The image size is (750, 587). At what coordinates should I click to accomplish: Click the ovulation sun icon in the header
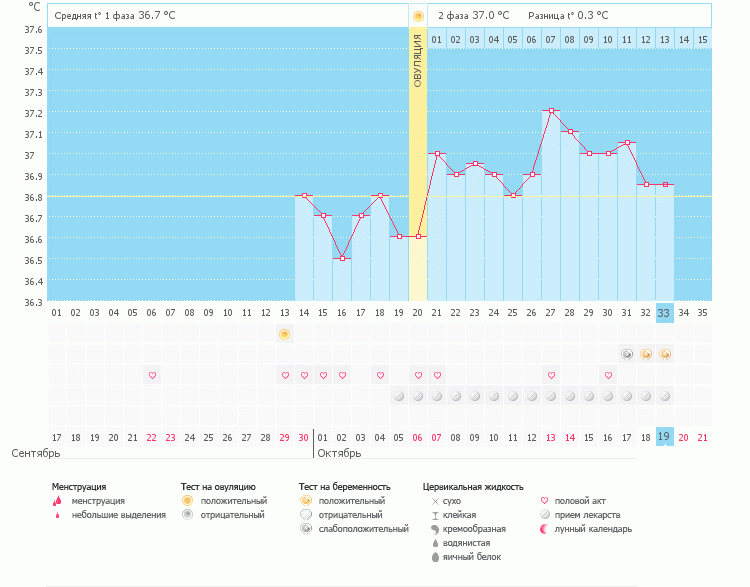click(x=418, y=16)
